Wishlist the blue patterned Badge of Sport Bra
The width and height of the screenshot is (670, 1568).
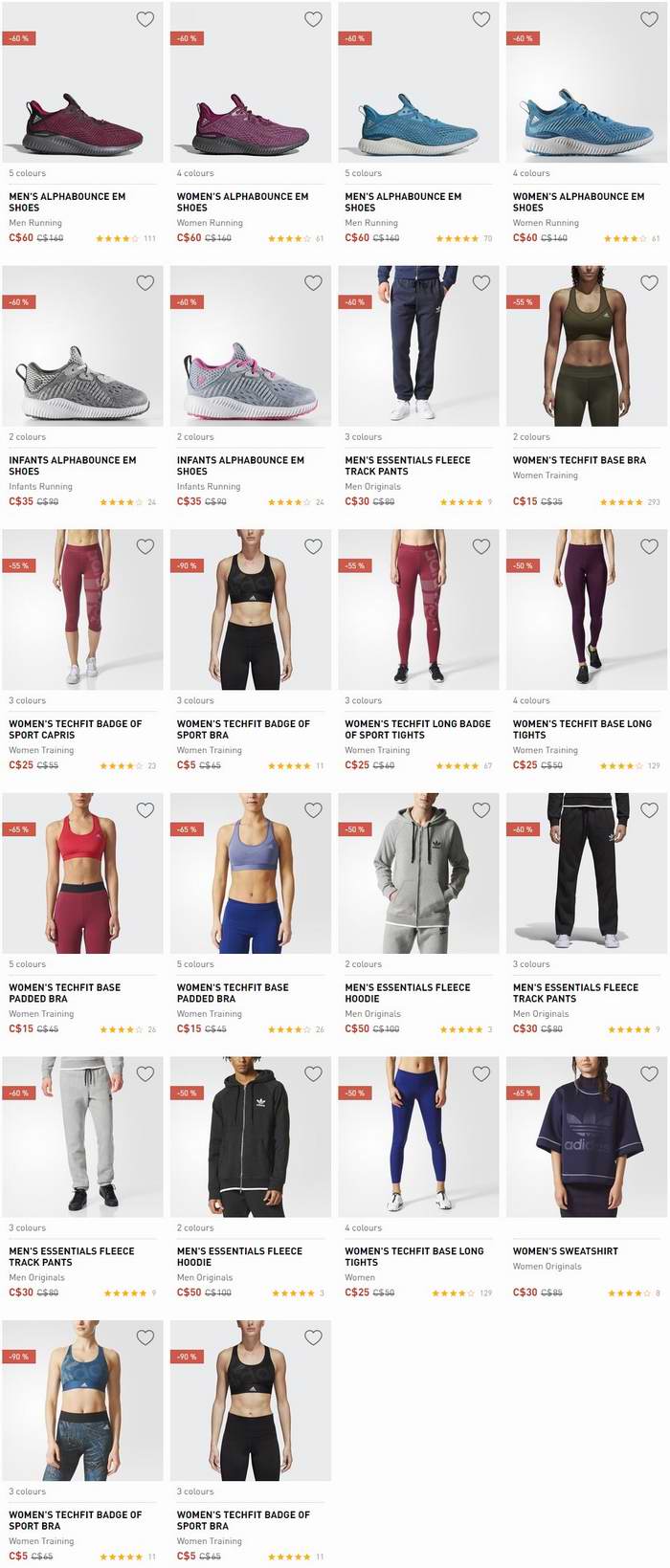pos(145,1337)
